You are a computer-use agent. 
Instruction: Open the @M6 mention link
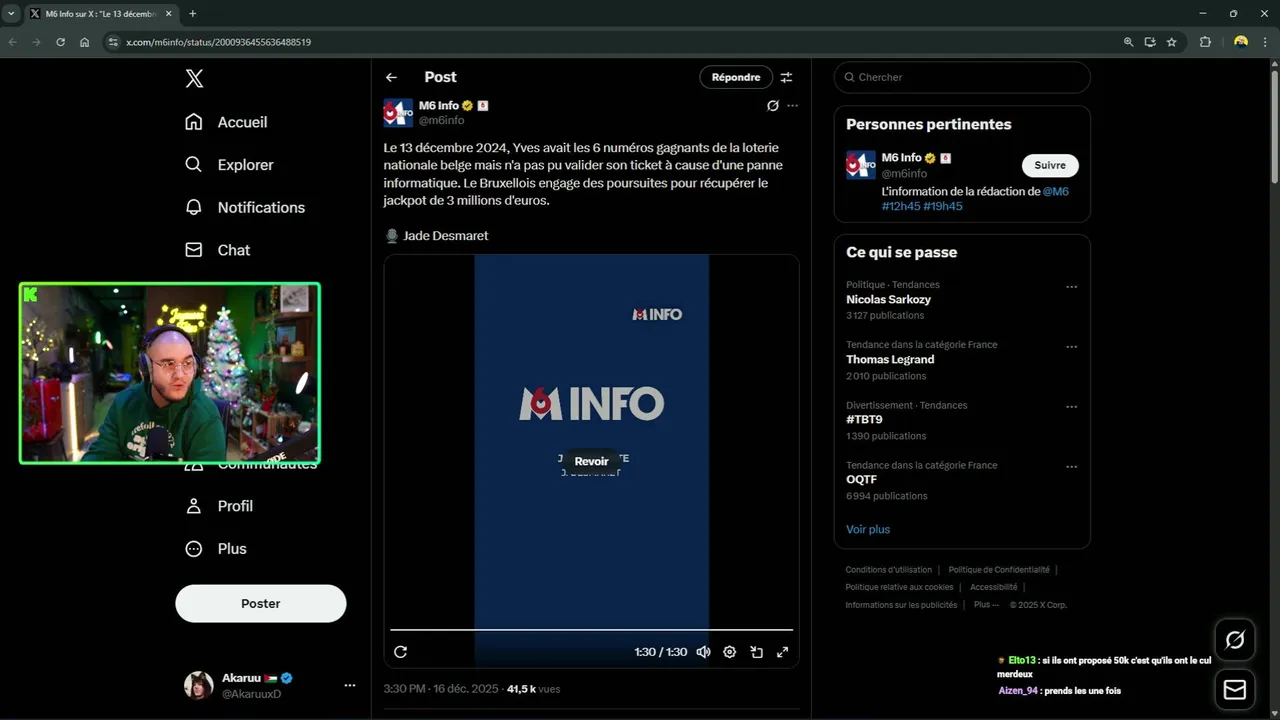click(x=1056, y=191)
